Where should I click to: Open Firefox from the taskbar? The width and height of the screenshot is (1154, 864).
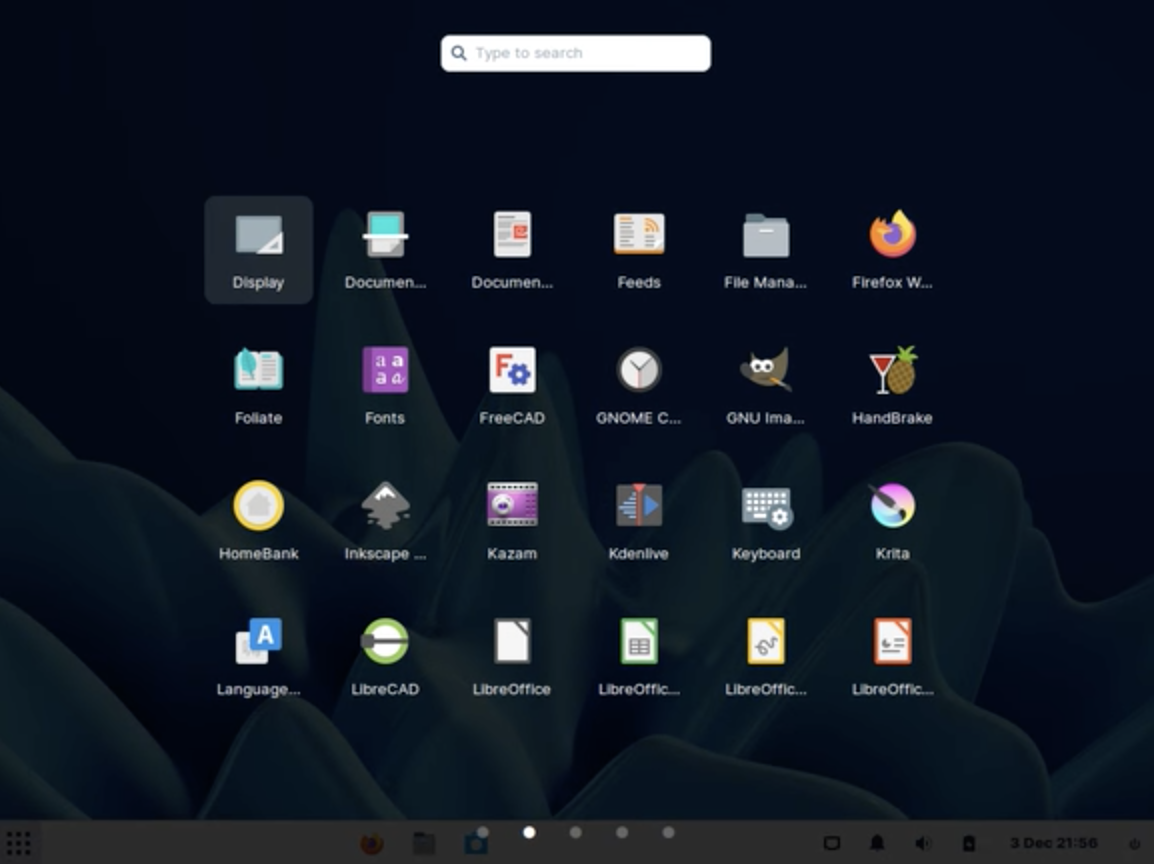click(x=372, y=843)
